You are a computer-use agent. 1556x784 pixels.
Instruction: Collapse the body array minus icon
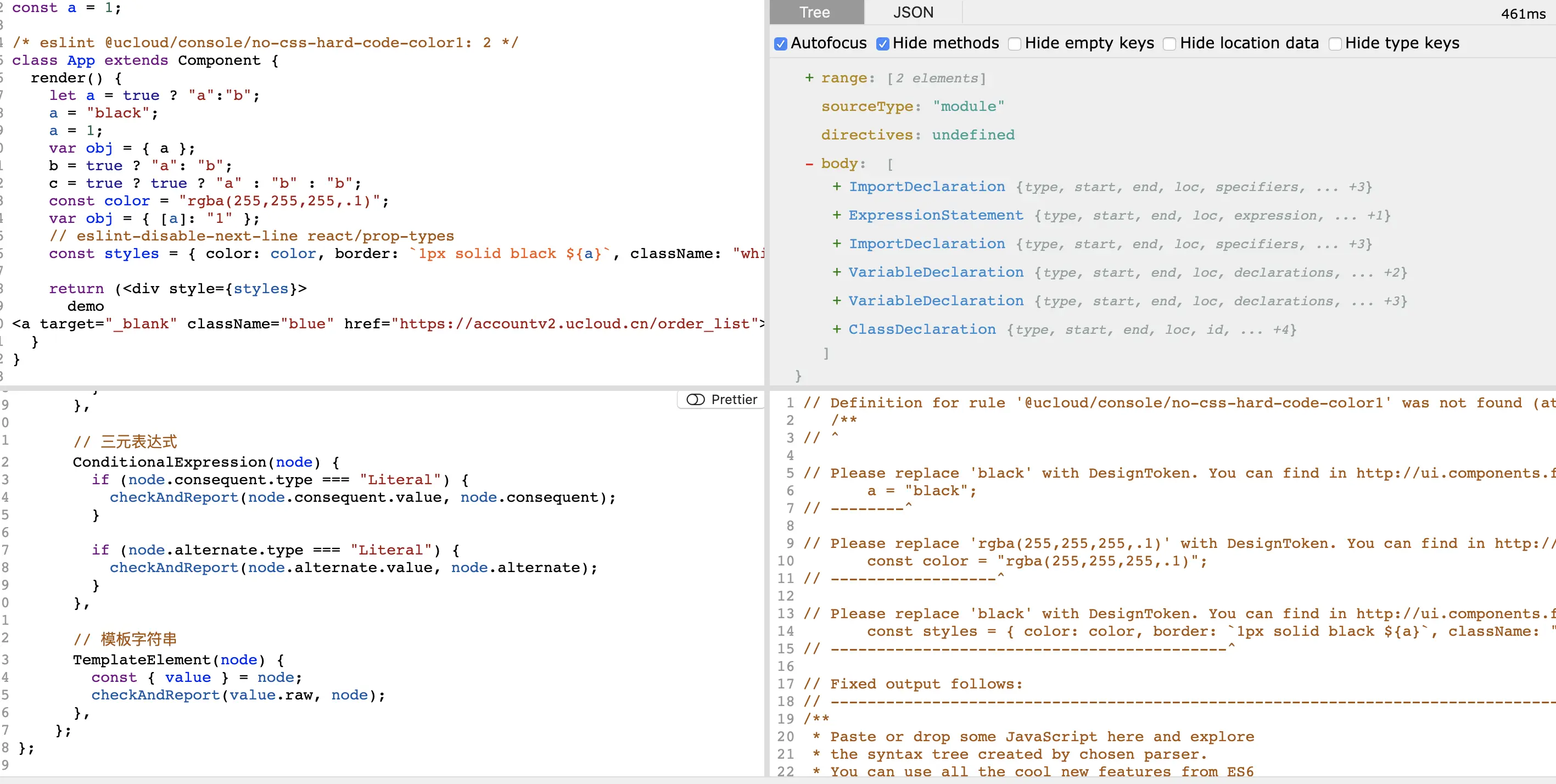point(809,164)
